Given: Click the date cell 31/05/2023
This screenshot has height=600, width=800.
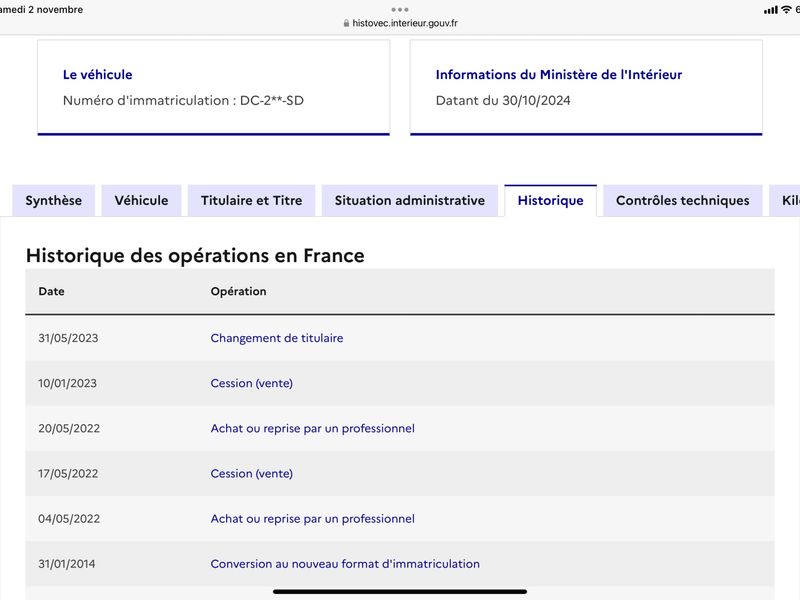Looking at the screenshot, I should 68,338.
